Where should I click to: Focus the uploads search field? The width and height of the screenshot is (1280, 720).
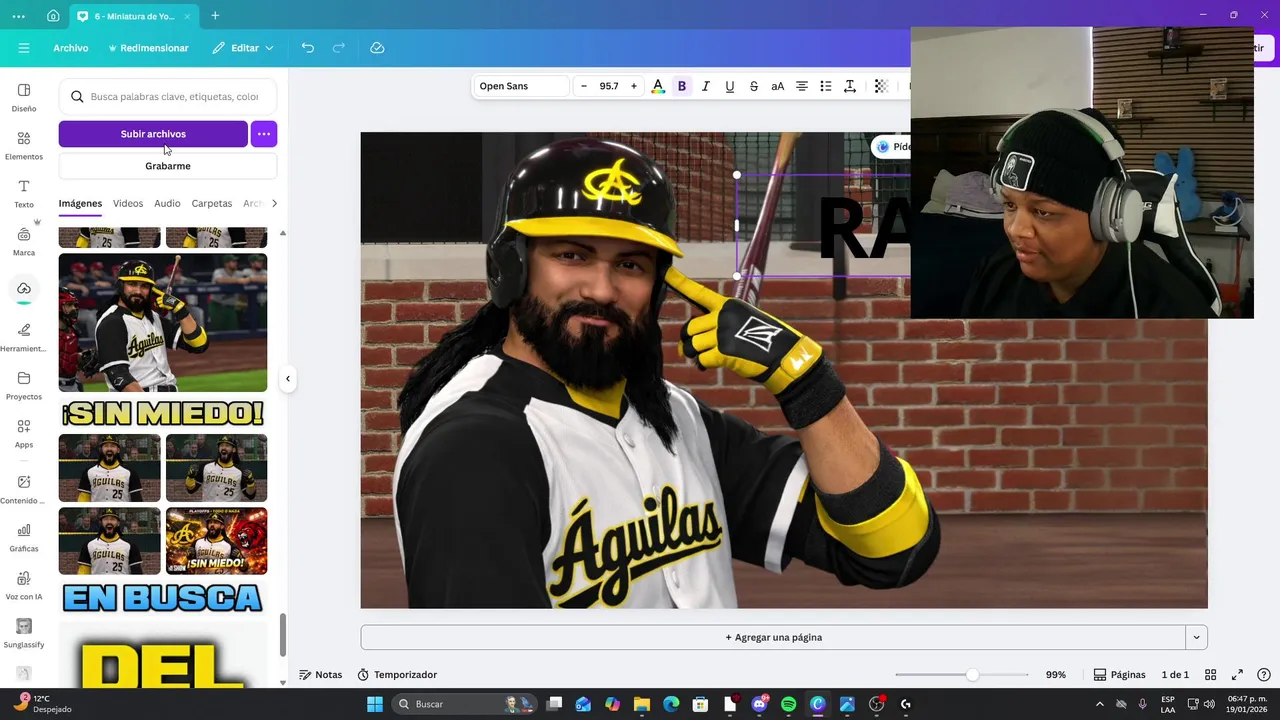pyautogui.click(x=168, y=97)
